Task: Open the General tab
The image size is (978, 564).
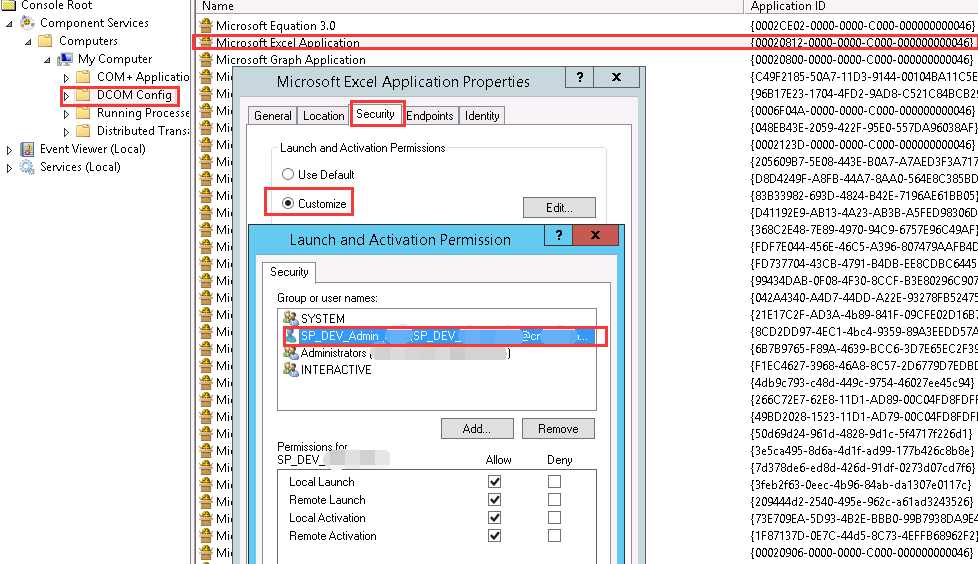Action: 273,115
